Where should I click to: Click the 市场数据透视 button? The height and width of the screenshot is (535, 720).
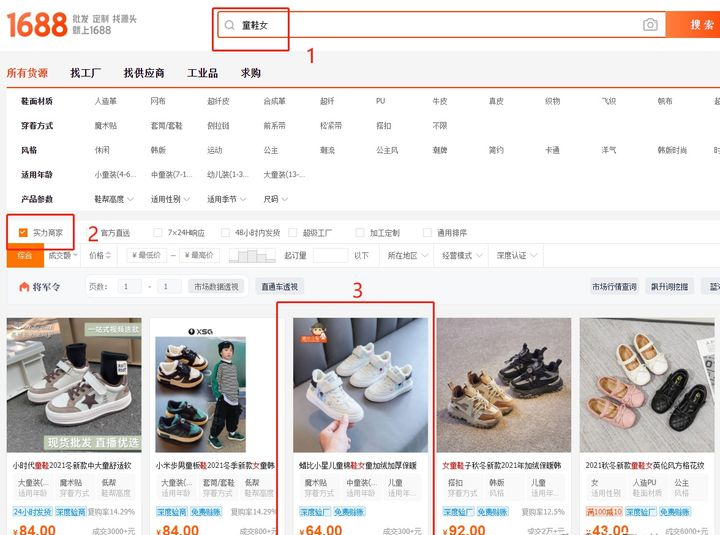(216, 287)
